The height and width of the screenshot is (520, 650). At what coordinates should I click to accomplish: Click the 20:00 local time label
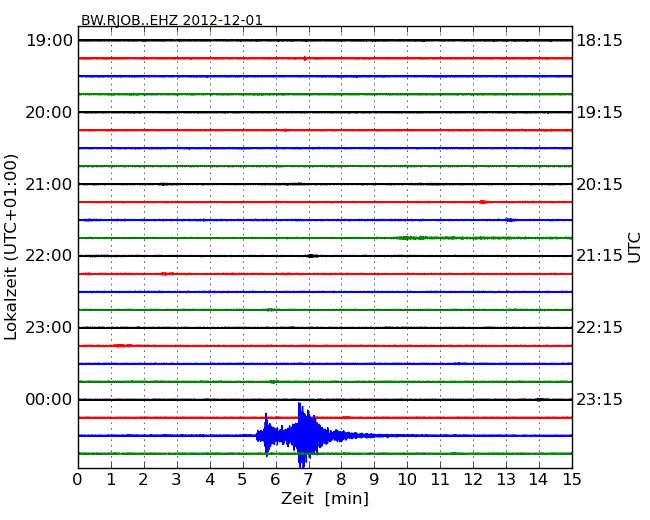[49, 112]
